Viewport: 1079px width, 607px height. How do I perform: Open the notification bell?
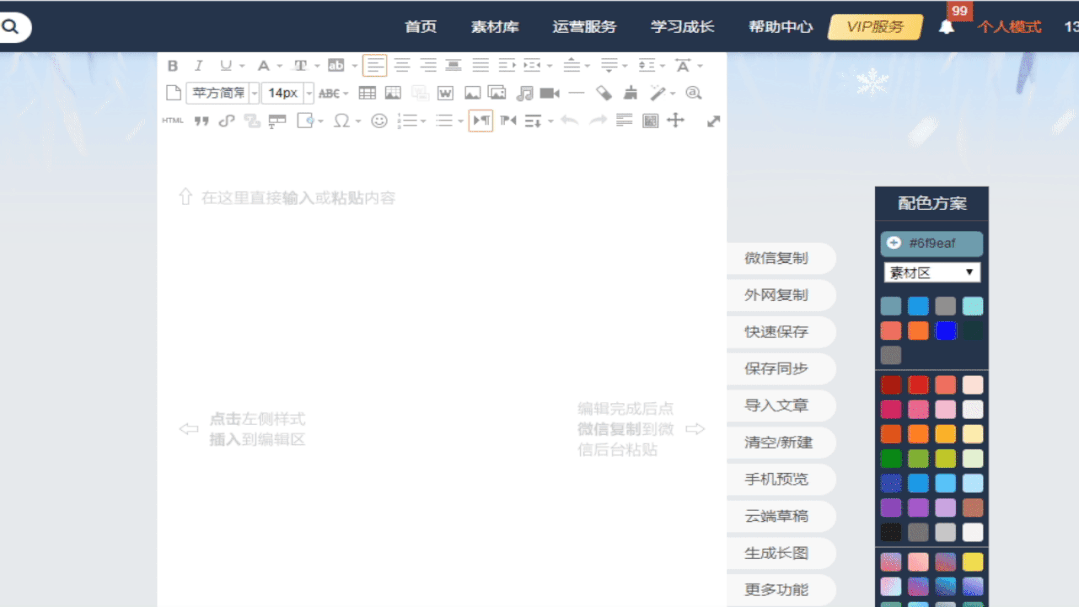946,27
